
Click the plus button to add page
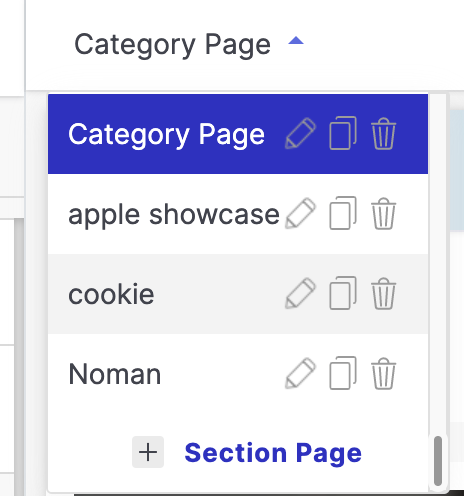pyautogui.click(x=148, y=452)
